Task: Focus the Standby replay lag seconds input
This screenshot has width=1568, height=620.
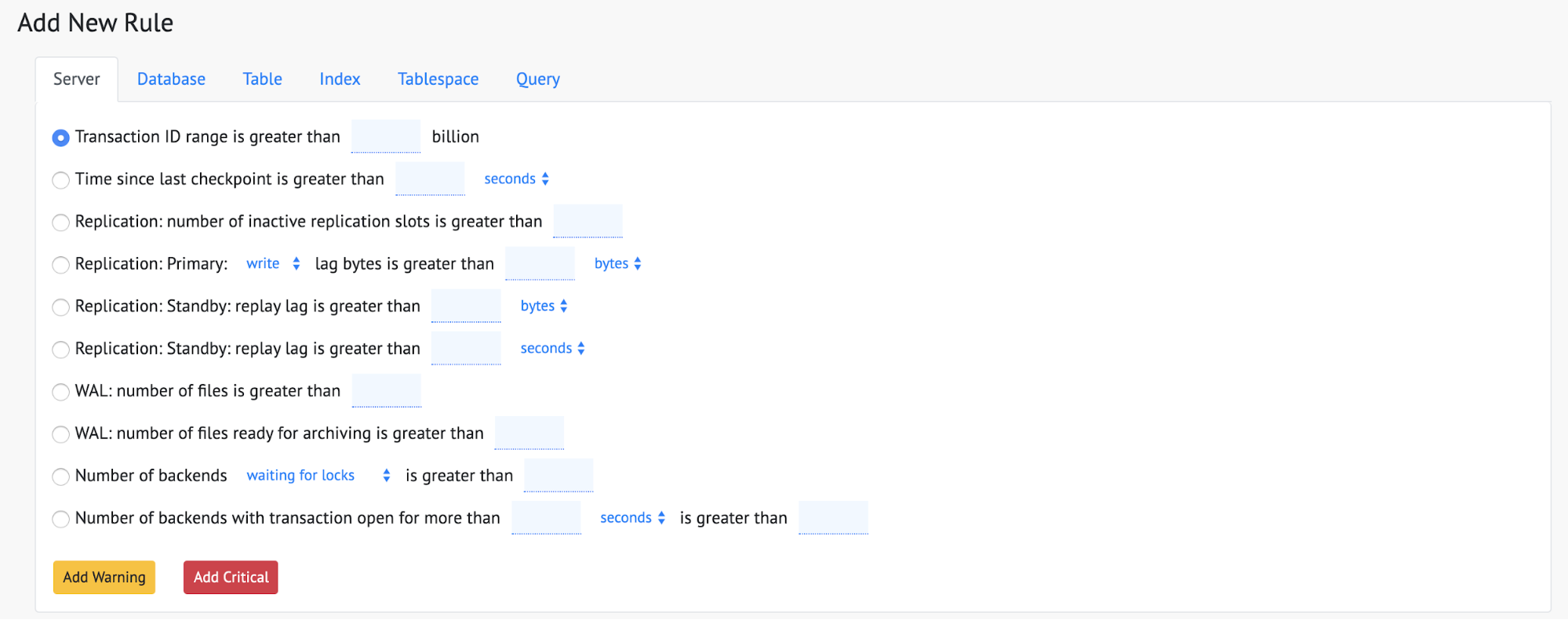Action: (x=466, y=348)
